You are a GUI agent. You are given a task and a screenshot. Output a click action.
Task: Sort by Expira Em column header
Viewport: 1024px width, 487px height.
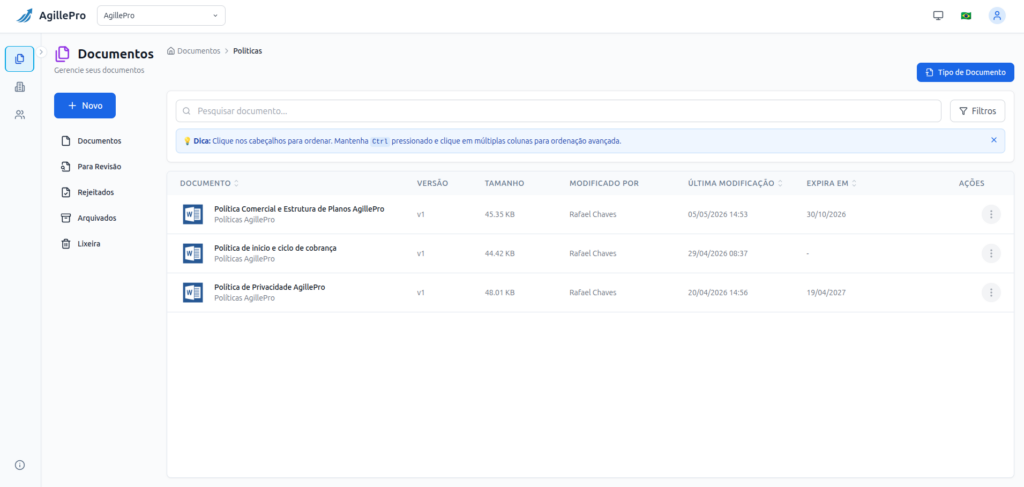click(x=831, y=183)
